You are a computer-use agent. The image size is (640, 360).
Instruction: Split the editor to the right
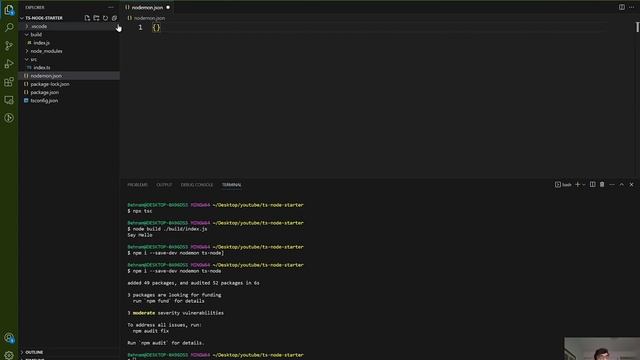(x=622, y=7)
